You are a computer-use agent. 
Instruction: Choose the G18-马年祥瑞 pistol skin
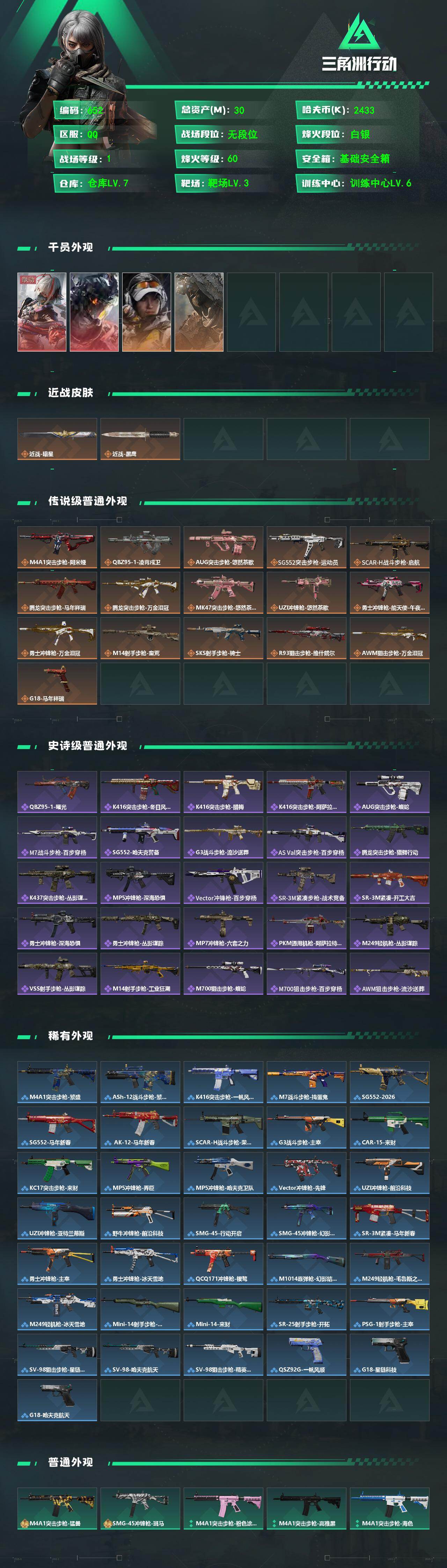[57, 684]
